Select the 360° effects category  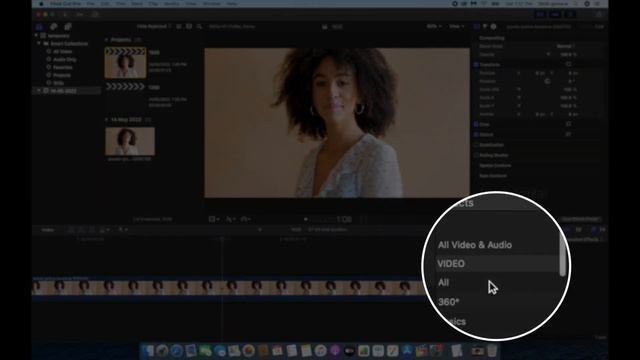click(x=448, y=302)
